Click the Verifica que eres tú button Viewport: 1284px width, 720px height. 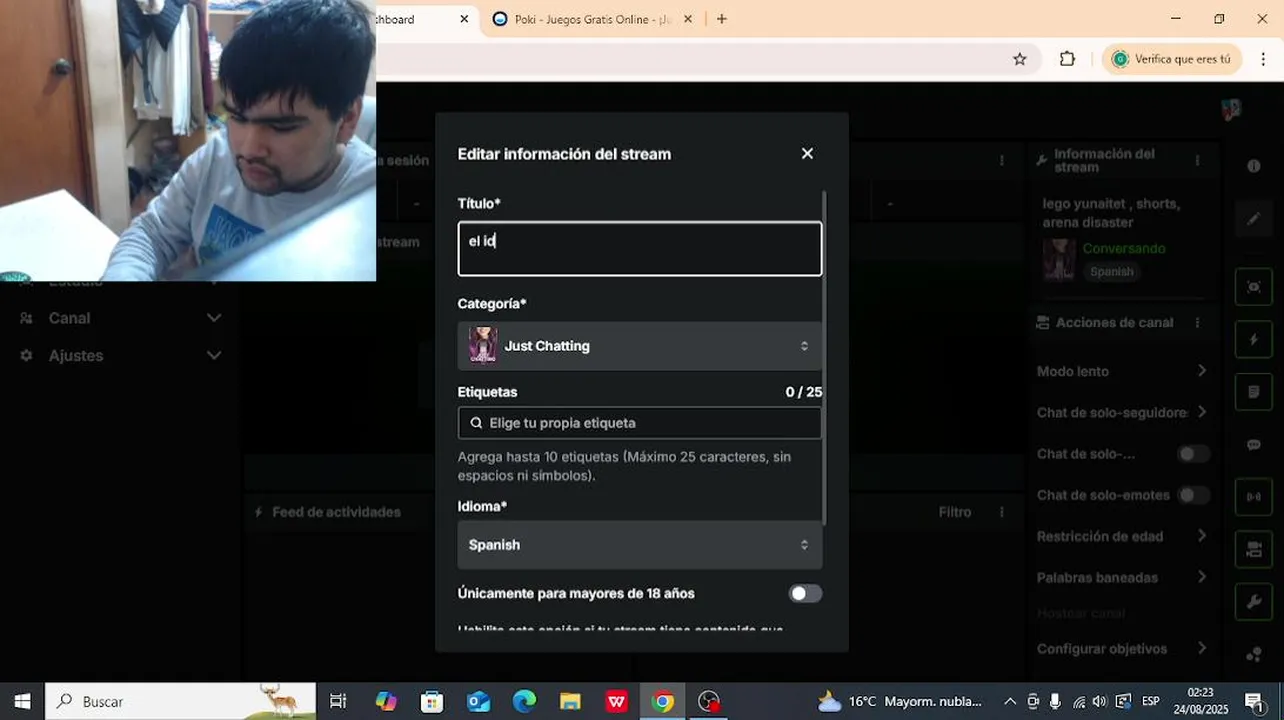(1171, 59)
